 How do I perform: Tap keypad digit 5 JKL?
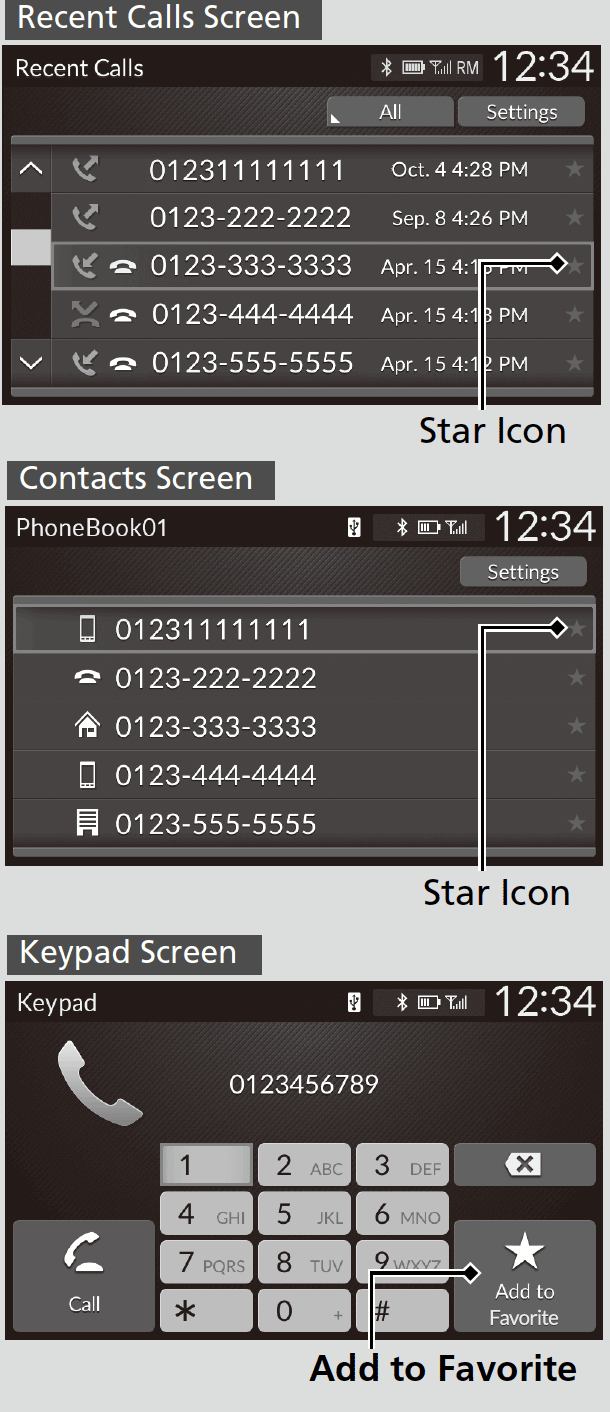click(x=305, y=1214)
